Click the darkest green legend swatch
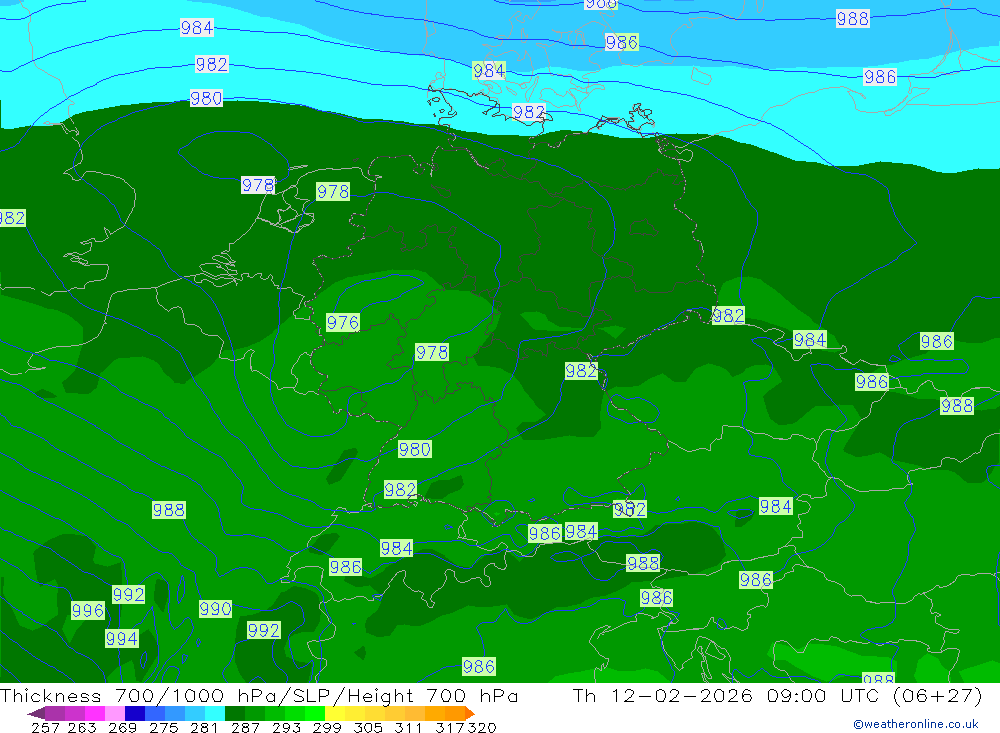1000x733 pixels. [x=235, y=713]
